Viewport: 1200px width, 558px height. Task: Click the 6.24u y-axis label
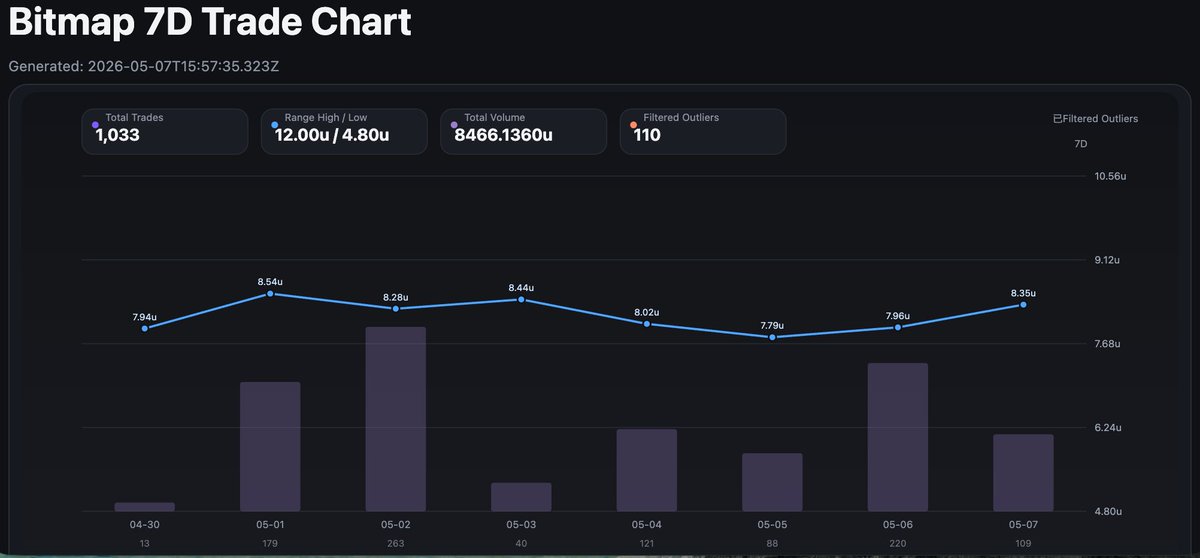(x=1108, y=428)
